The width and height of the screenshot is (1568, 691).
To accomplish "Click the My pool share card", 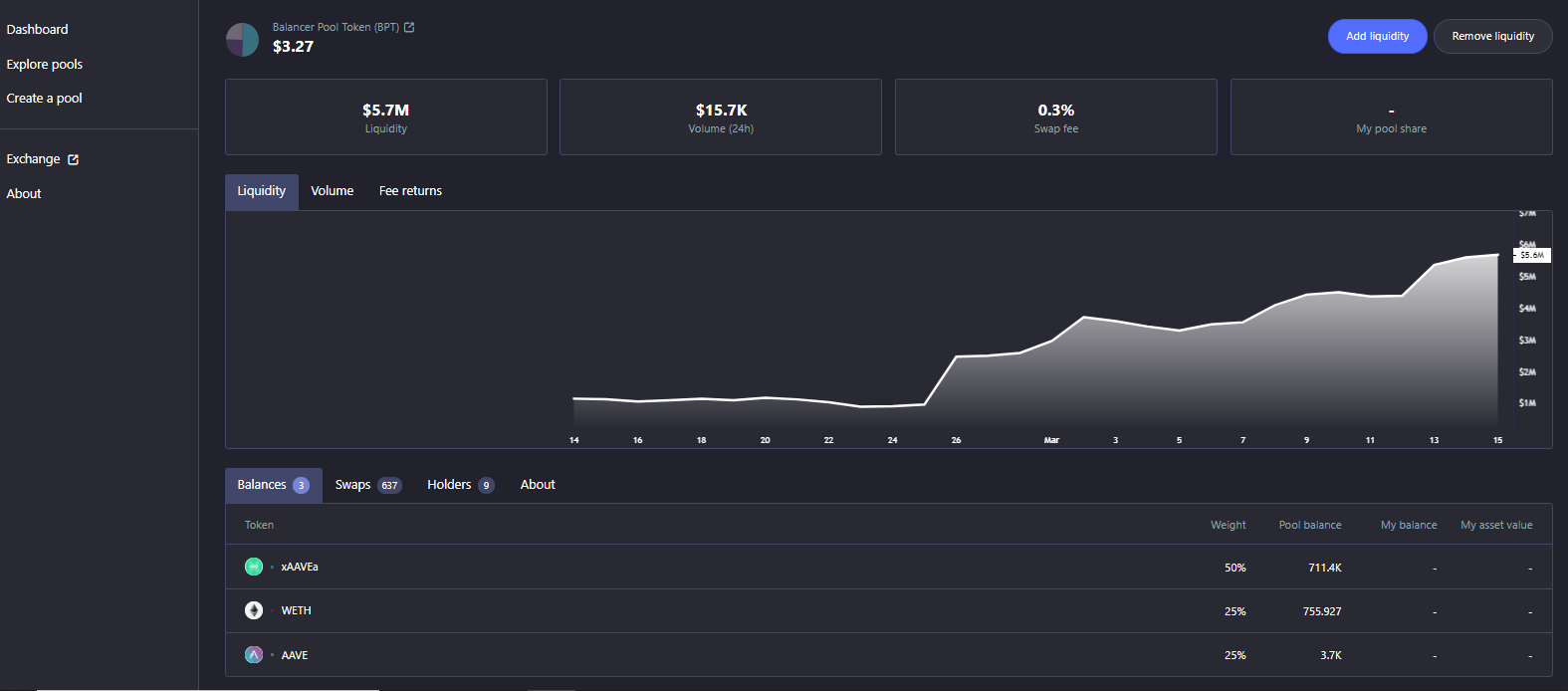I will [x=1392, y=116].
